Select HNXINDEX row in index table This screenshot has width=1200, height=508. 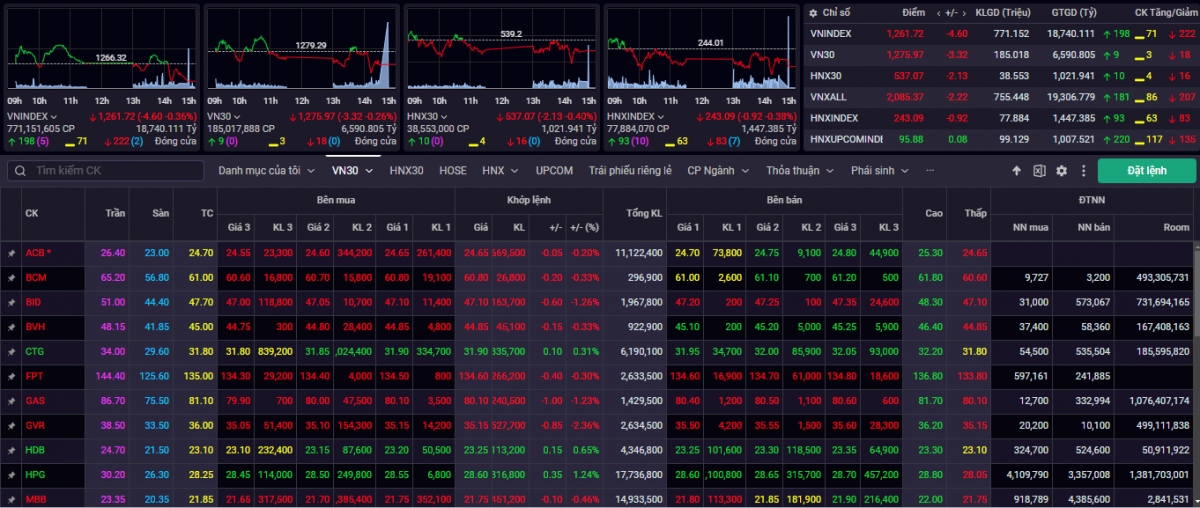[x=1000, y=118]
